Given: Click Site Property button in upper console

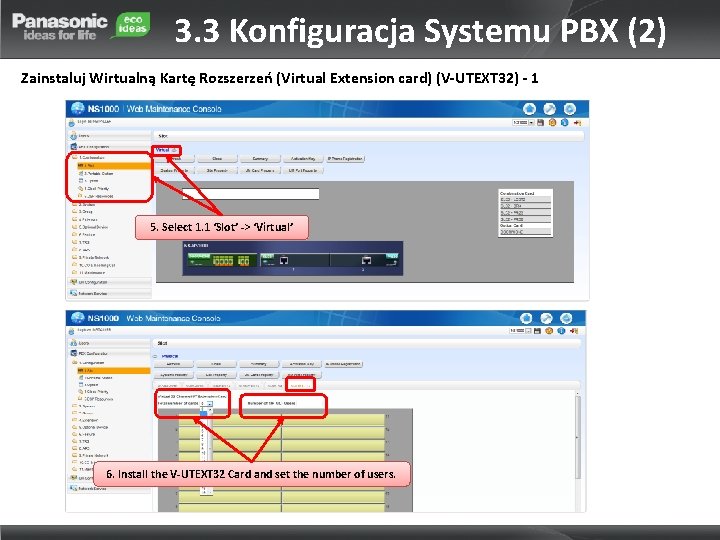Looking at the screenshot, I should [217, 170].
